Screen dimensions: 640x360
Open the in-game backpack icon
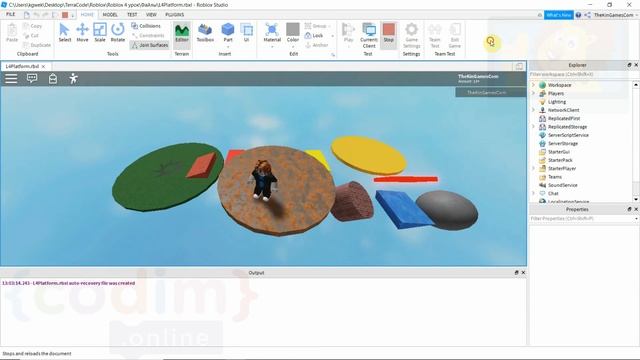click(53, 78)
